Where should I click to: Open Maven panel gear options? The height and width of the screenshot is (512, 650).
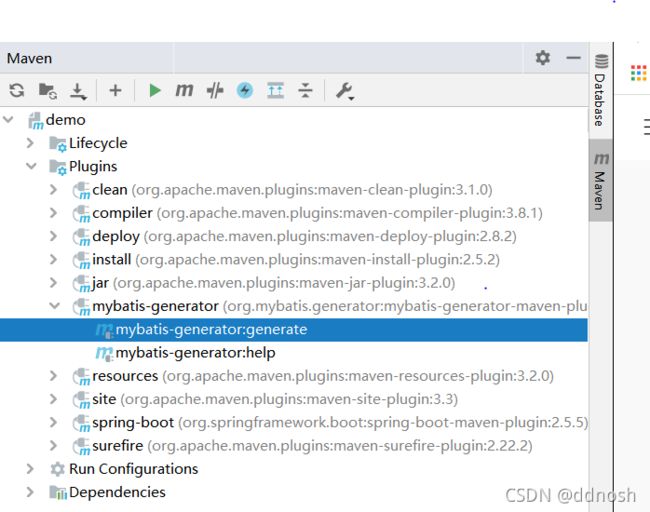(543, 58)
